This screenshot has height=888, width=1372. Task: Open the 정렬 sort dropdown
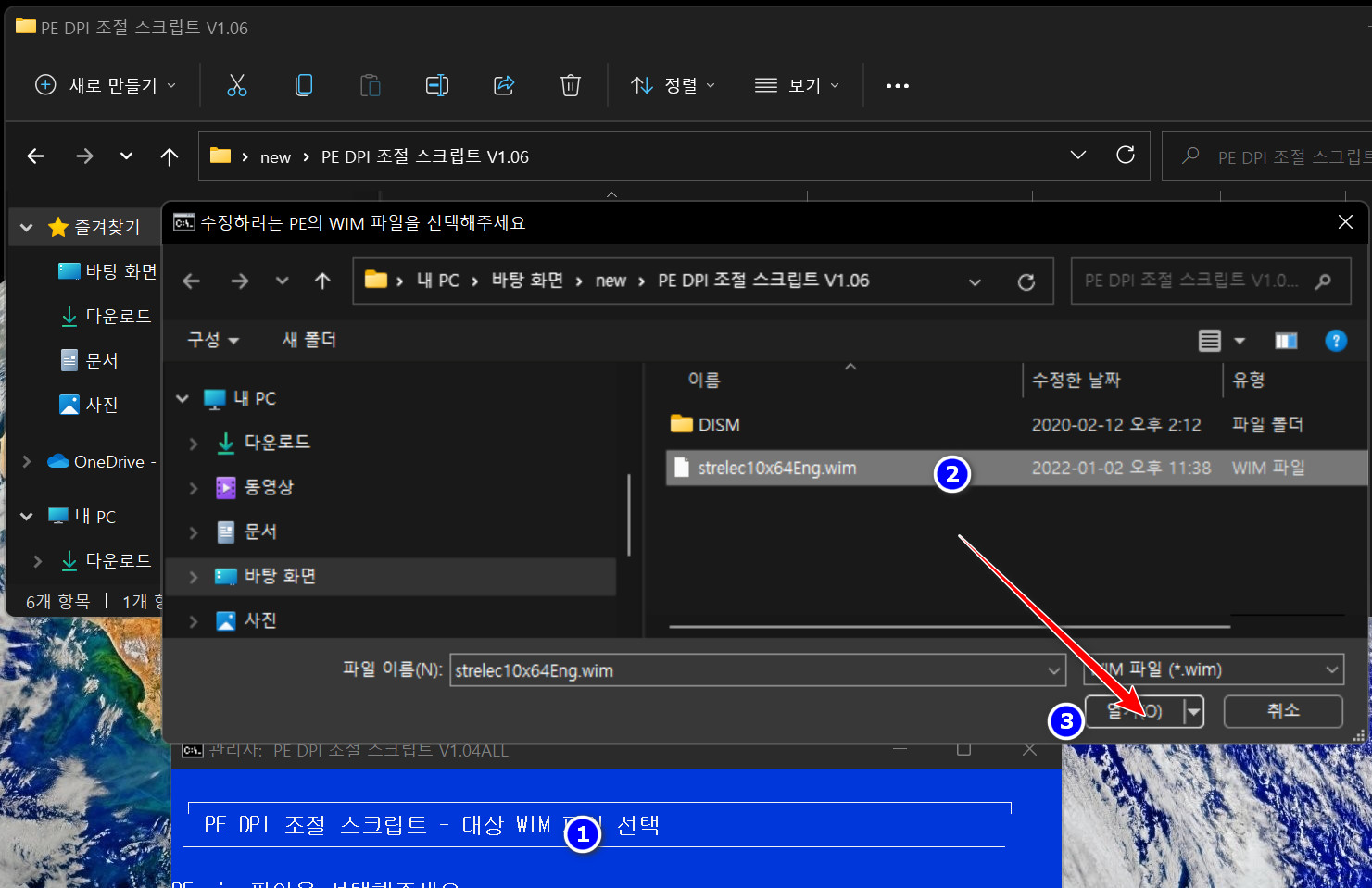click(x=673, y=85)
